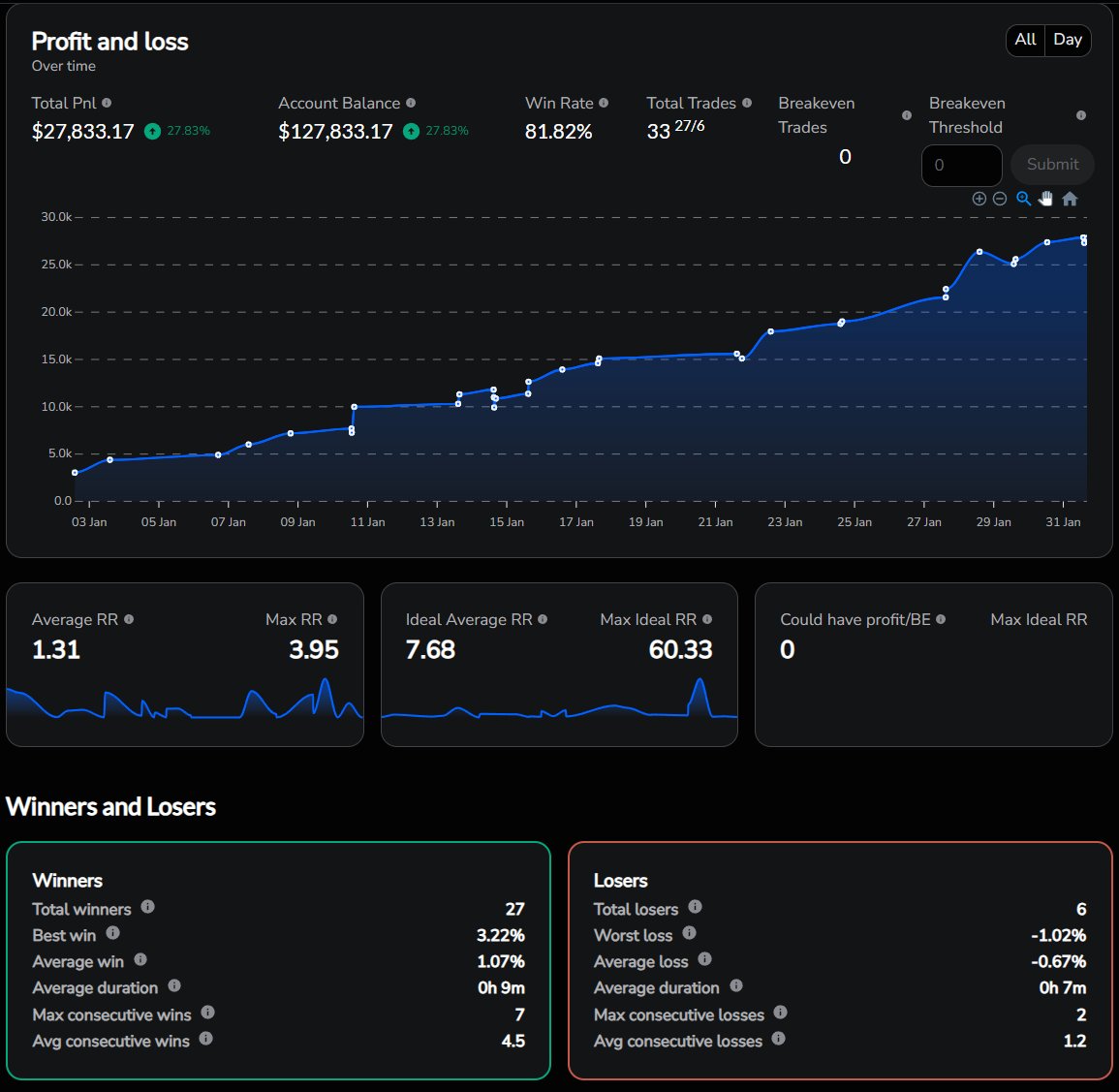The width and height of the screenshot is (1119, 1092).
Task: Open info icon next to Breakeven Threshold
Action: point(1080,115)
